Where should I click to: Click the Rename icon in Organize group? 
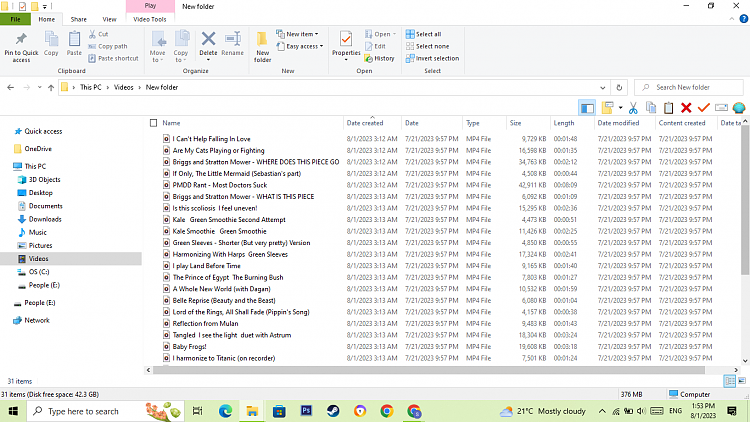click(x=232, y=45)
